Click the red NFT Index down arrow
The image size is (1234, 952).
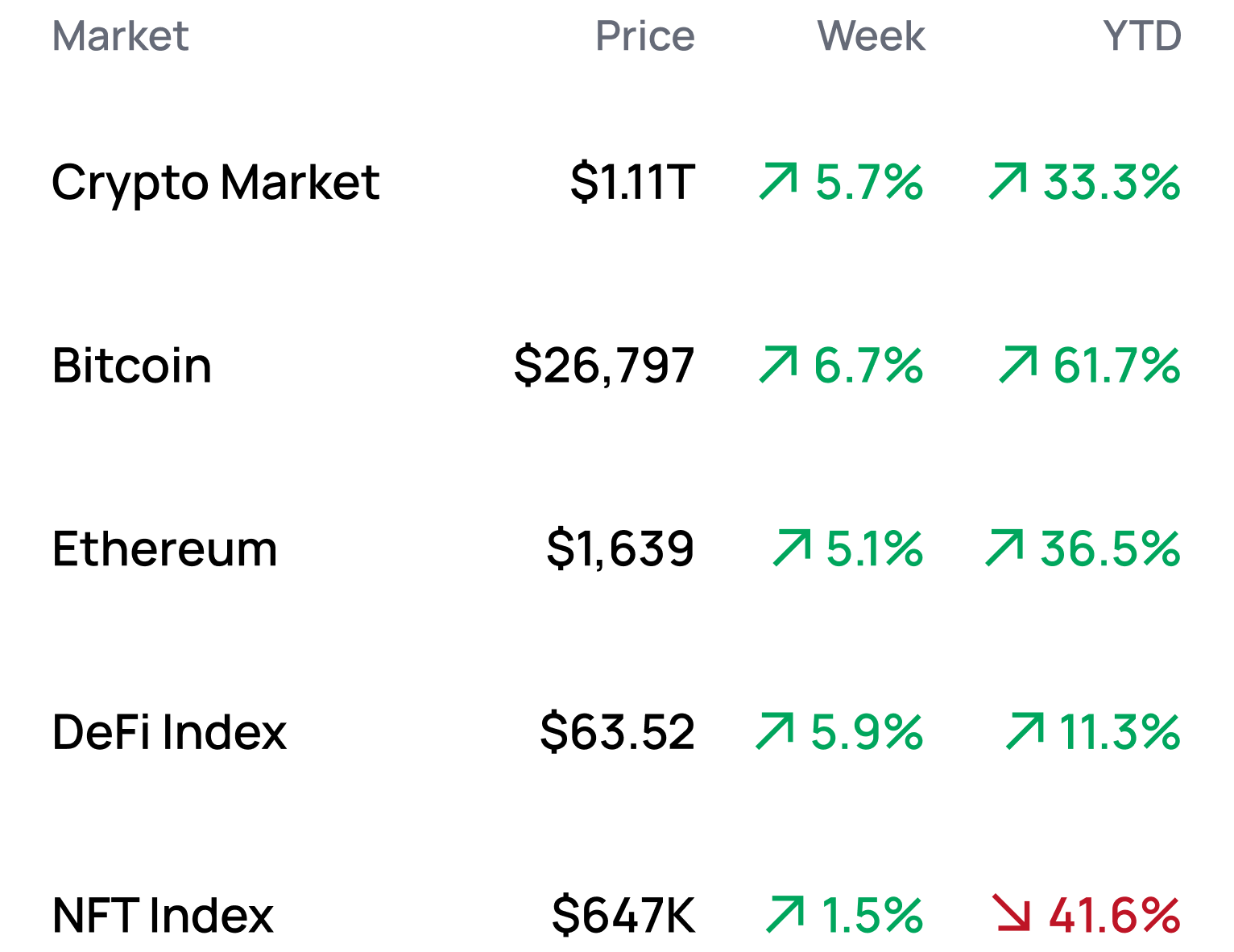click(x=1011, y=913)
